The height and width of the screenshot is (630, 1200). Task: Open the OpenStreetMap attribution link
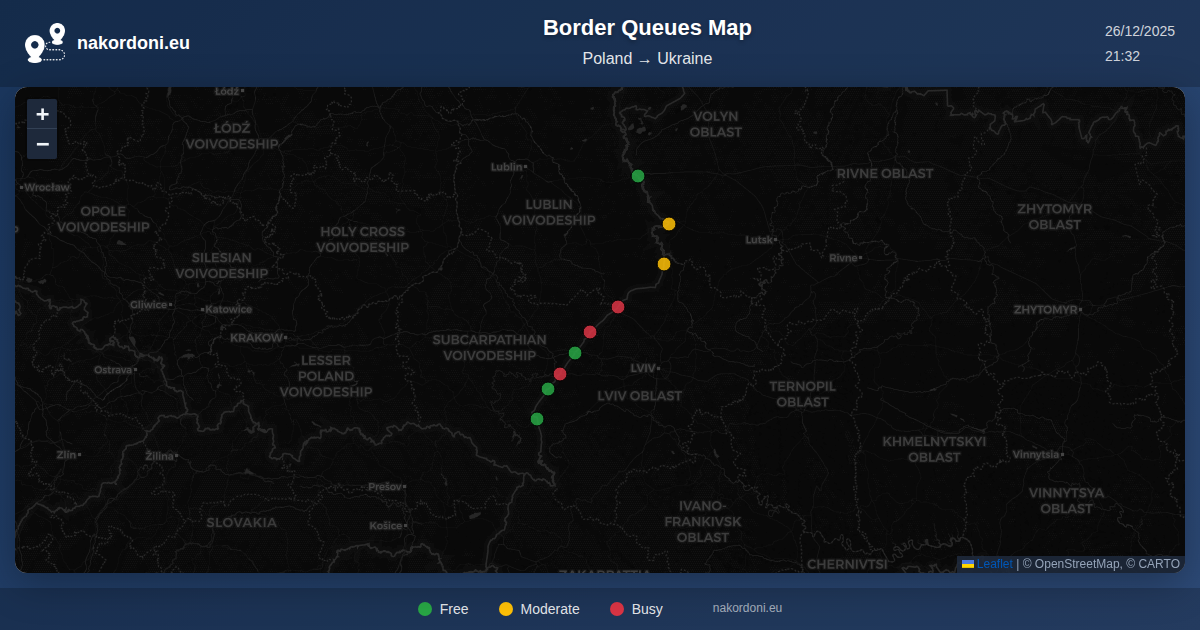coord(1077,564)
